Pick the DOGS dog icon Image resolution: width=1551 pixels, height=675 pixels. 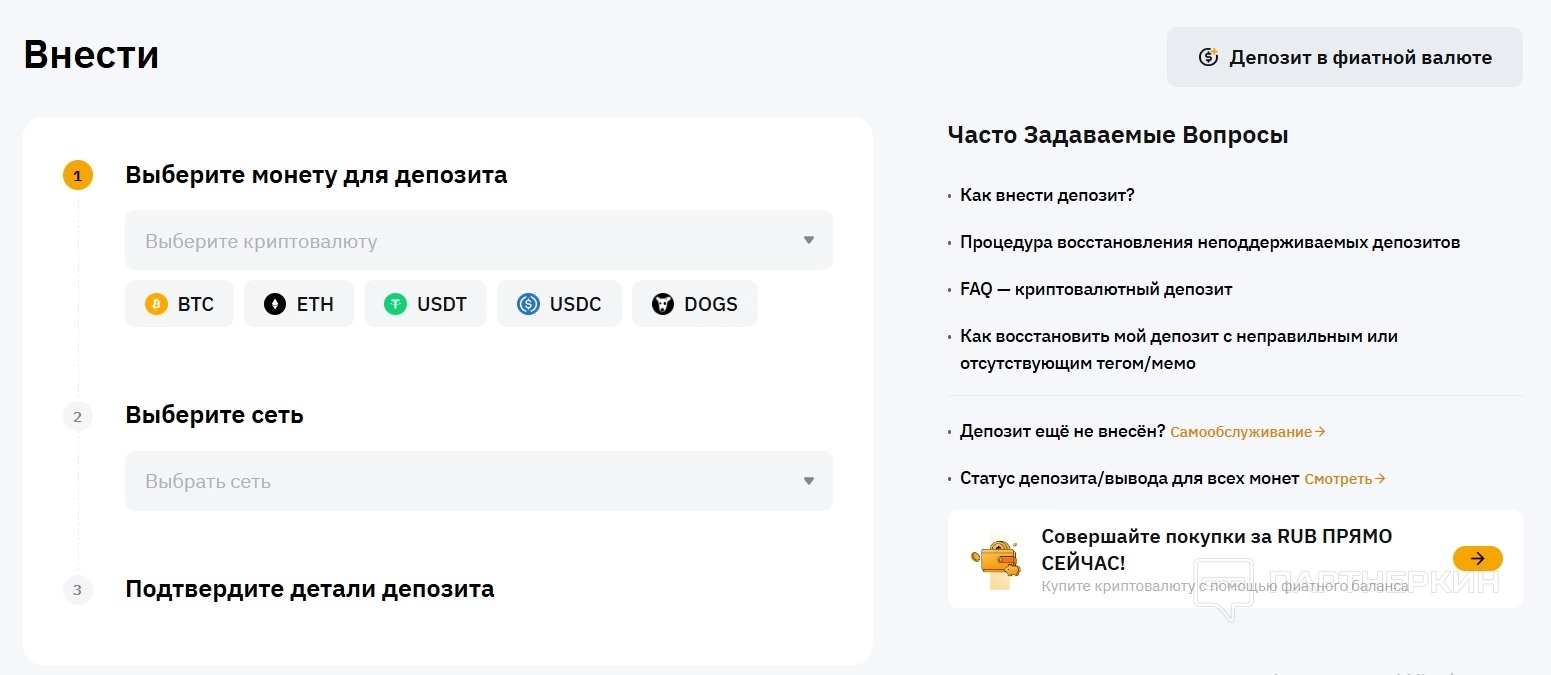663,304
